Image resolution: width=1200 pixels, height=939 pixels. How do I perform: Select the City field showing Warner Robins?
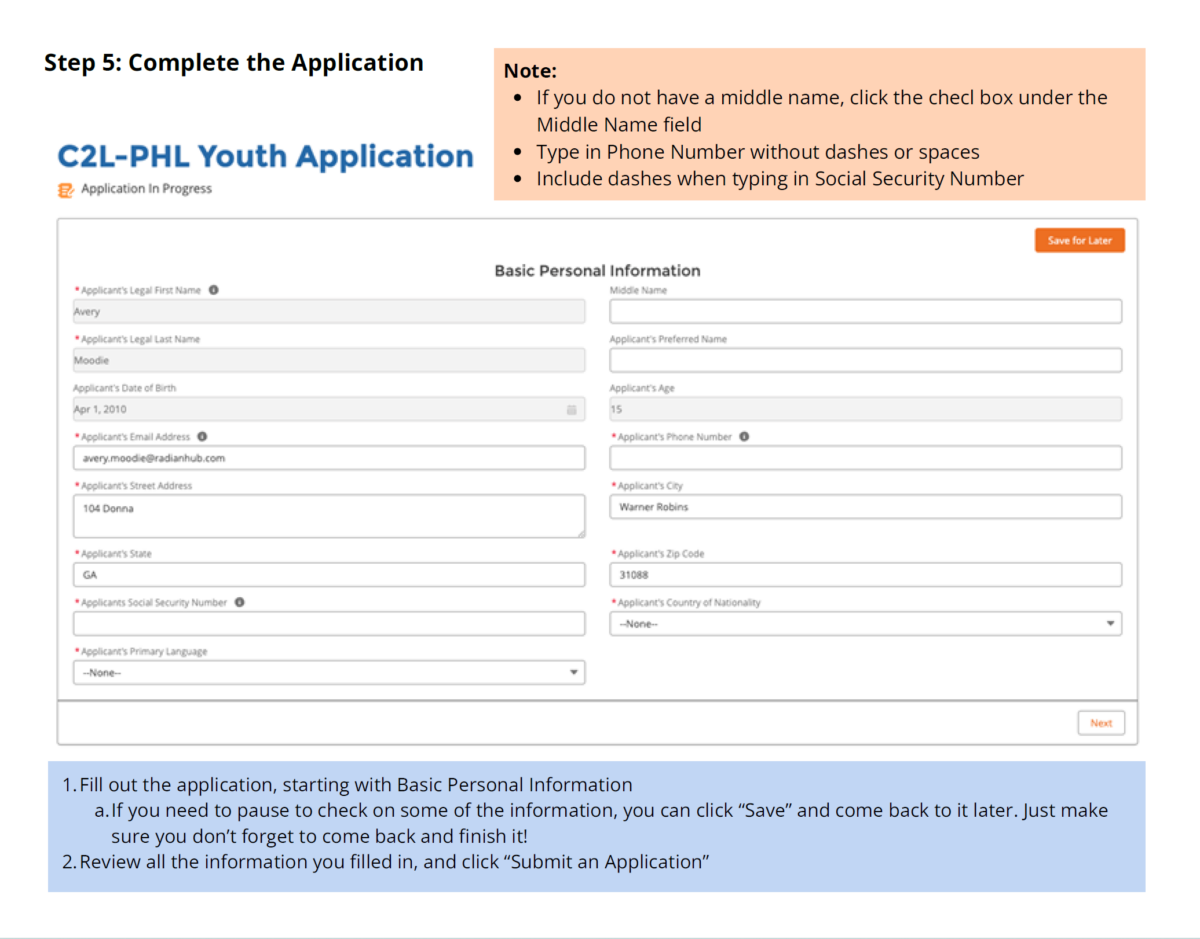(x=865, y=507)
